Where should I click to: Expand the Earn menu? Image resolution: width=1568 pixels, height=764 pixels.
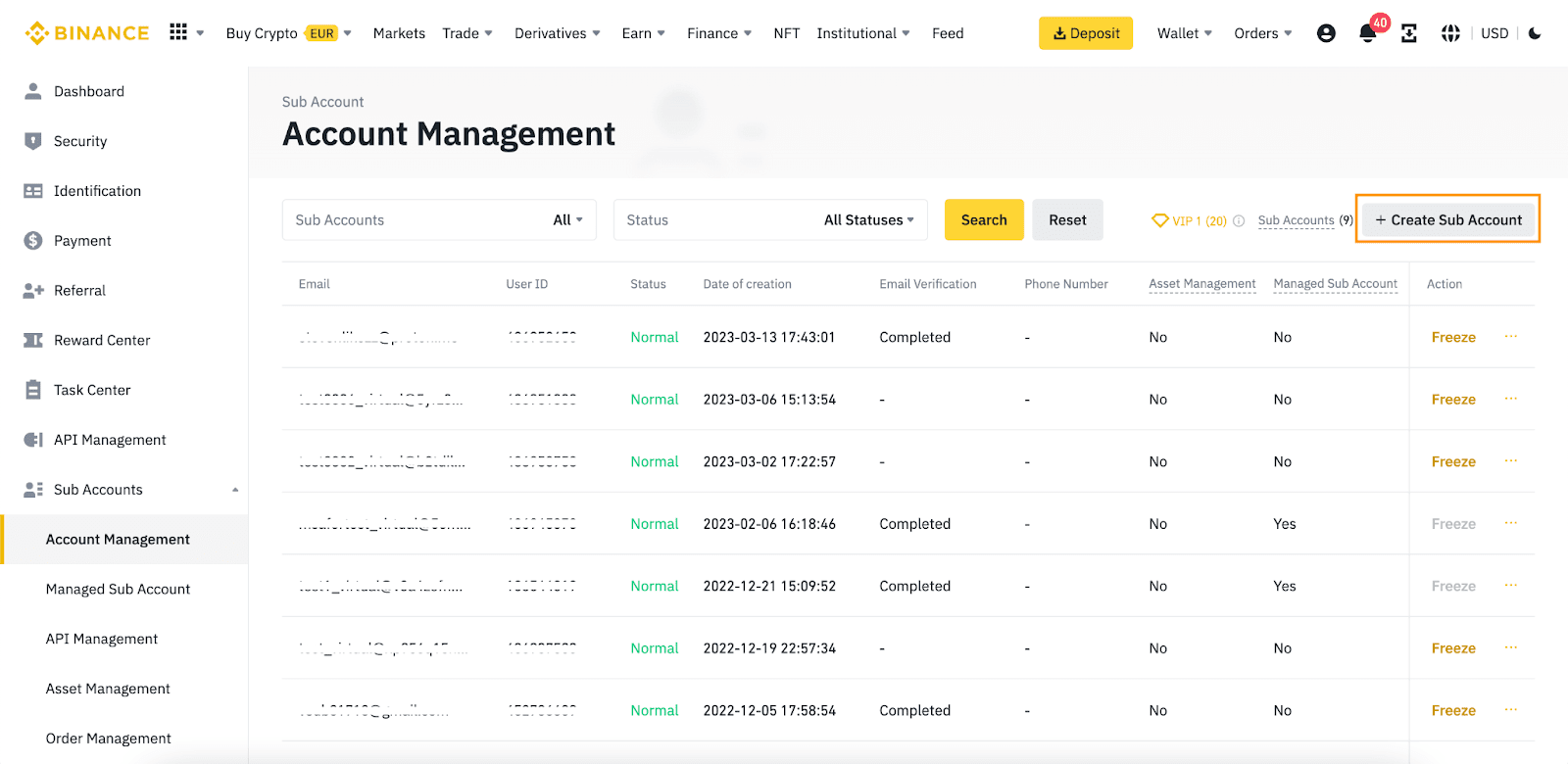[644, 33]
